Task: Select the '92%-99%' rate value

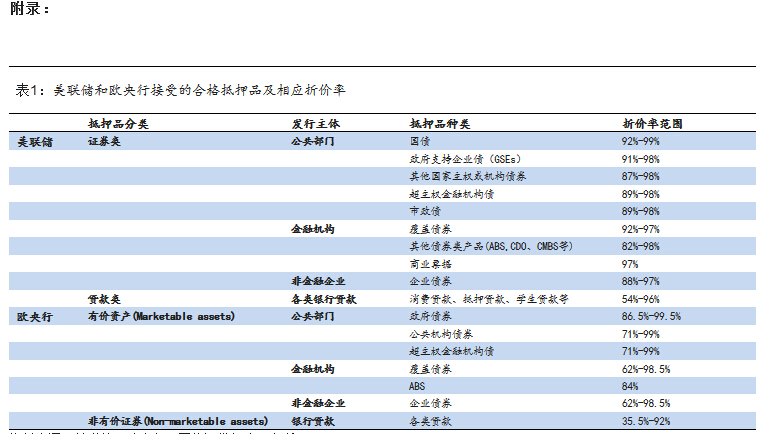Action: pos(641,141)
